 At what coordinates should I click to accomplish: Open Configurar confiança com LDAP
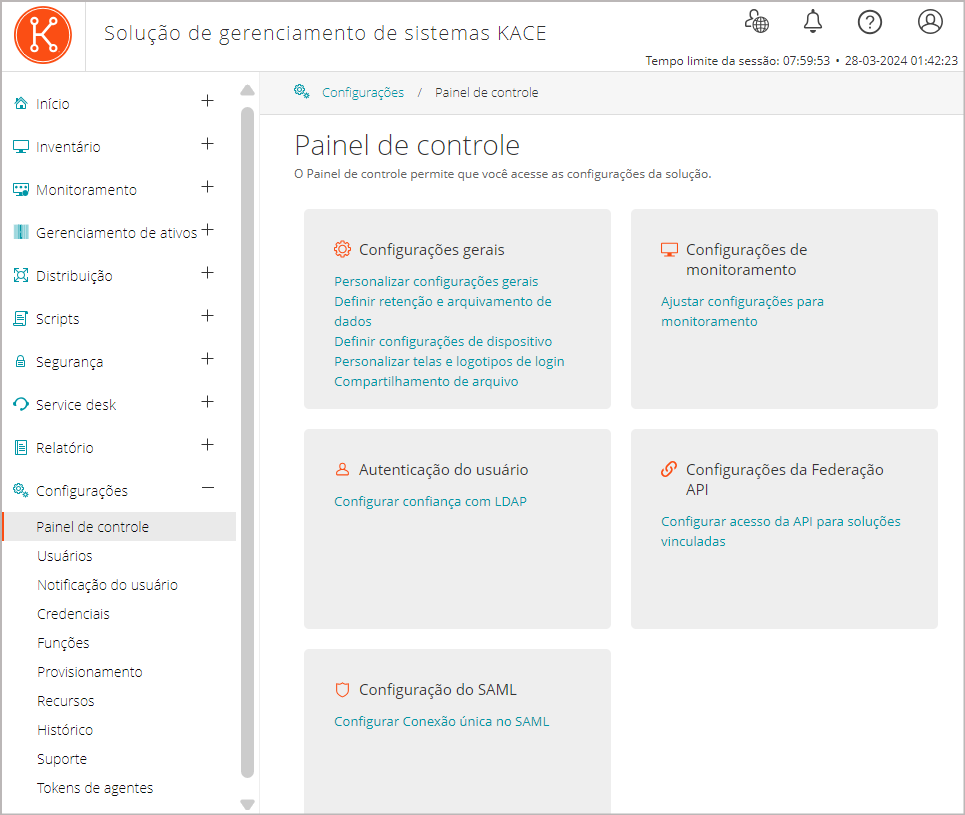pos(430,501)
